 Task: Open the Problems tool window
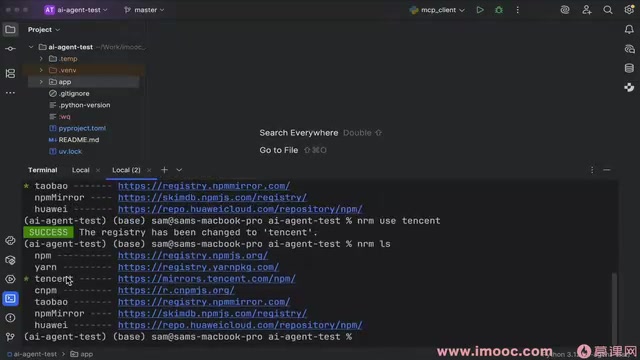coord(10,318)
